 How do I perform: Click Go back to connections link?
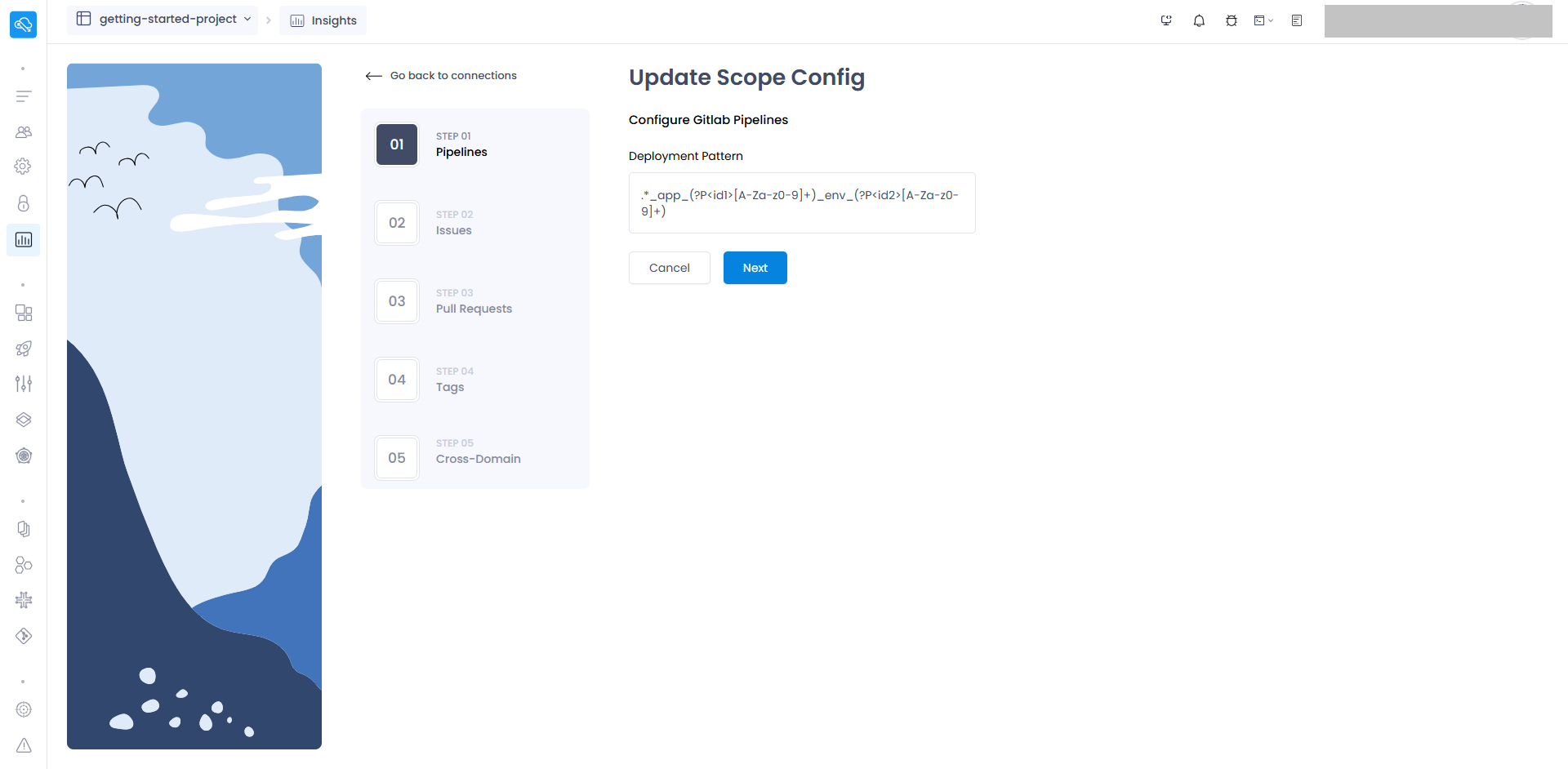(x=453, y=75)
